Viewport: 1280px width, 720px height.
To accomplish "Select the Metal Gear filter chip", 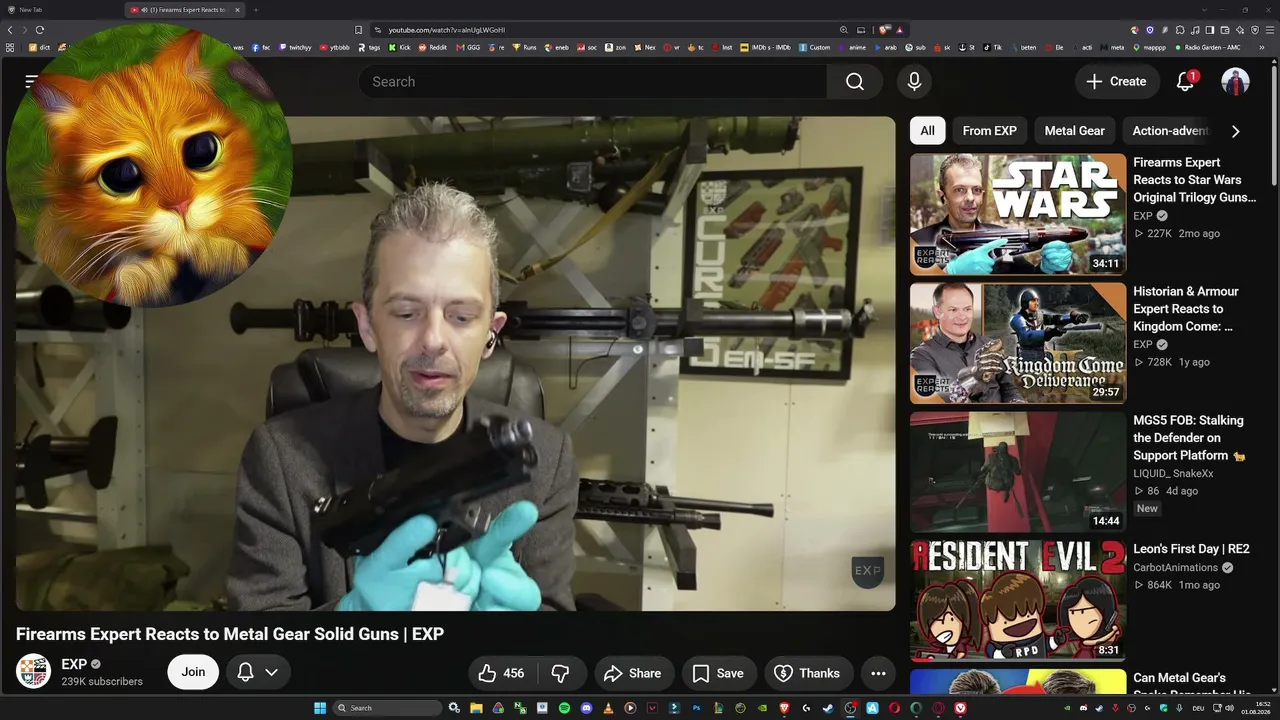I will (1074, 131).
